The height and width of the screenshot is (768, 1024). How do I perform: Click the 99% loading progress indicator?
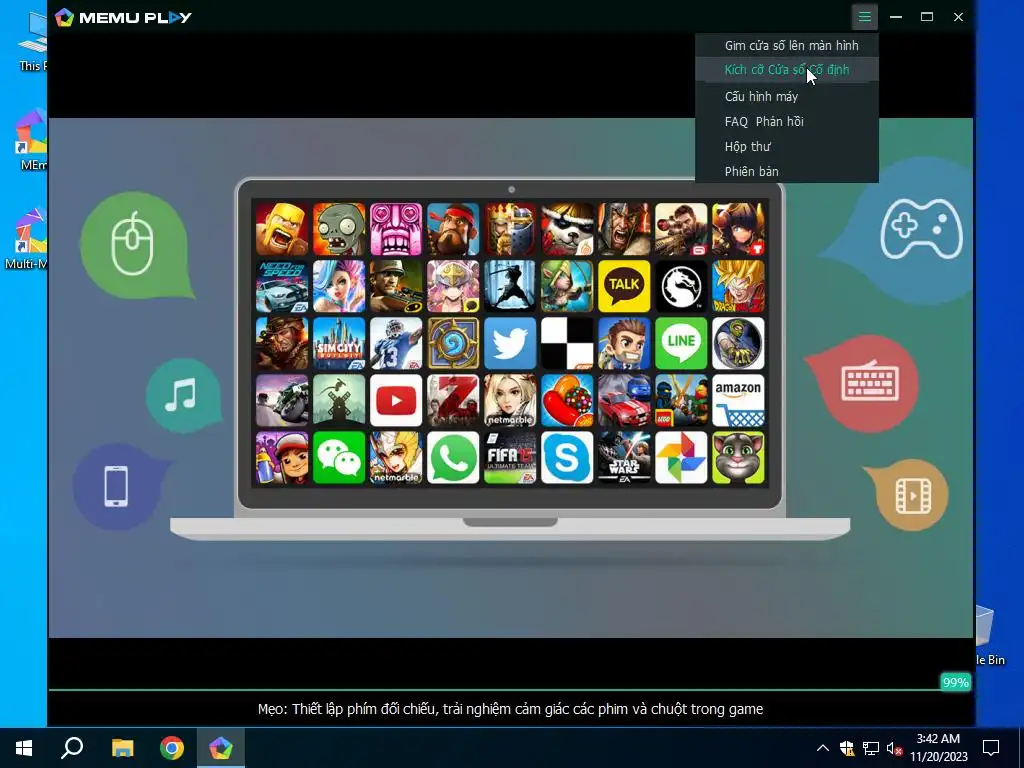click(x=955, y=682)
